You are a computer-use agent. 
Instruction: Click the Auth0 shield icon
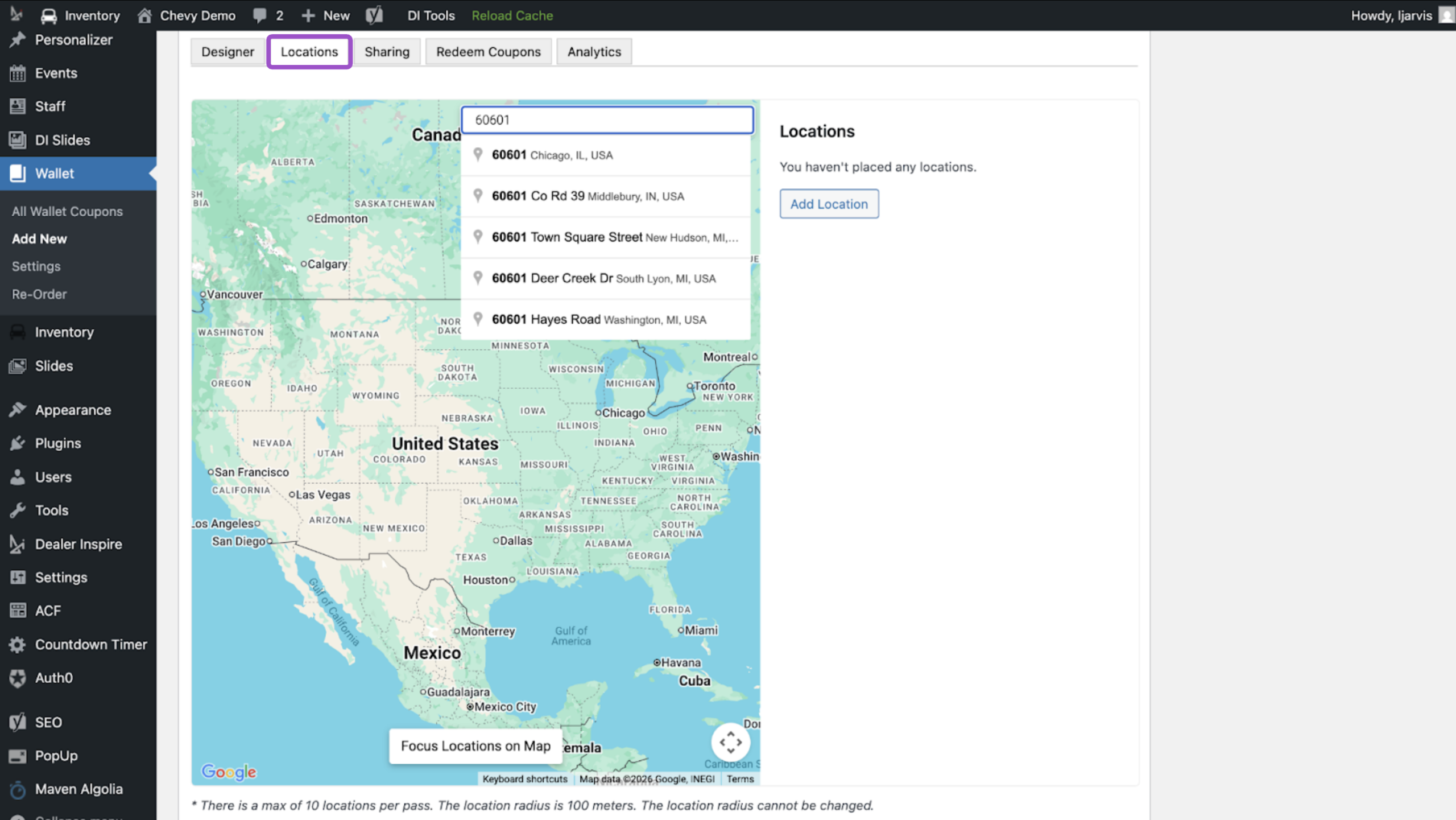(18, 678)
